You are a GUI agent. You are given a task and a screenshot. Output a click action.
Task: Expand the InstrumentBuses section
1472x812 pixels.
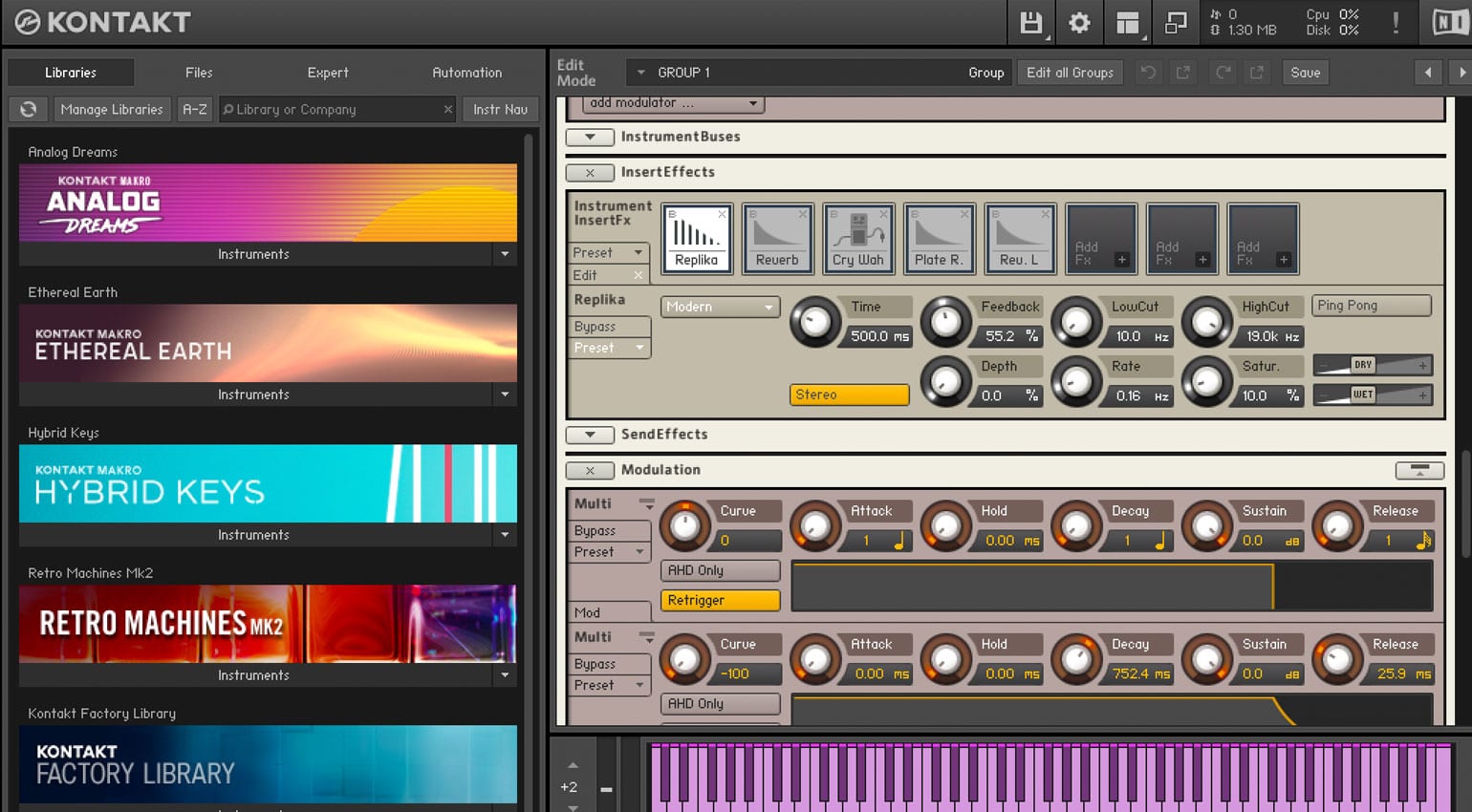click(x=590, y=138)
